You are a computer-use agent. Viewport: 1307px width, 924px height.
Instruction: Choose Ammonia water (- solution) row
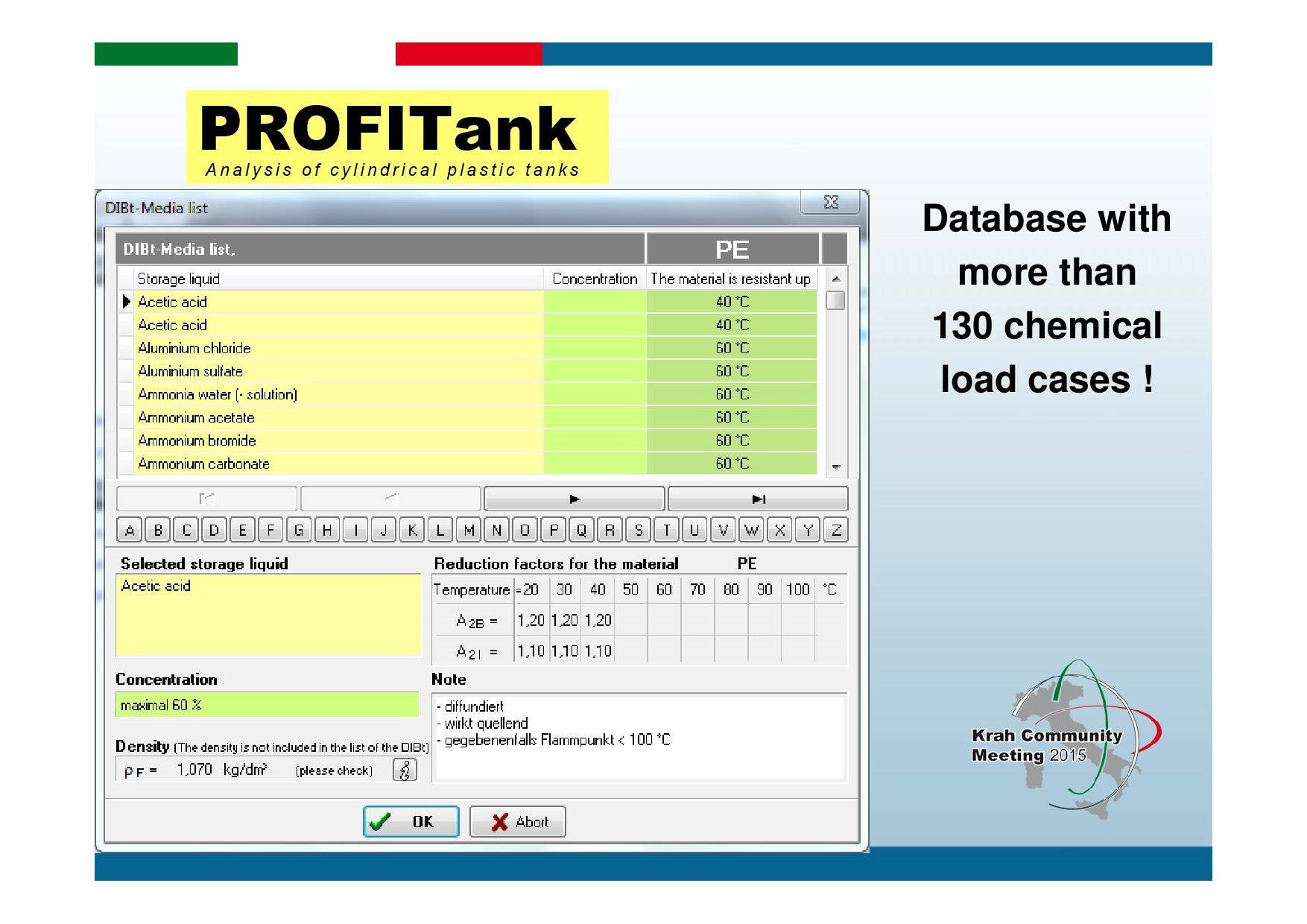click(x=217, y=394)
